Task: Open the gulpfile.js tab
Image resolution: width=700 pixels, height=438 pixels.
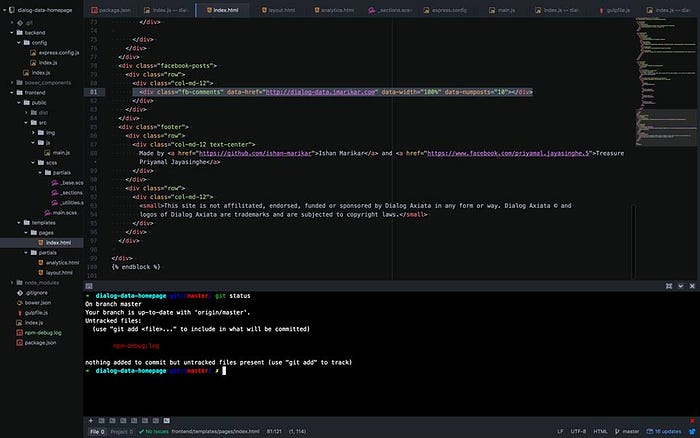Action: 615,10
